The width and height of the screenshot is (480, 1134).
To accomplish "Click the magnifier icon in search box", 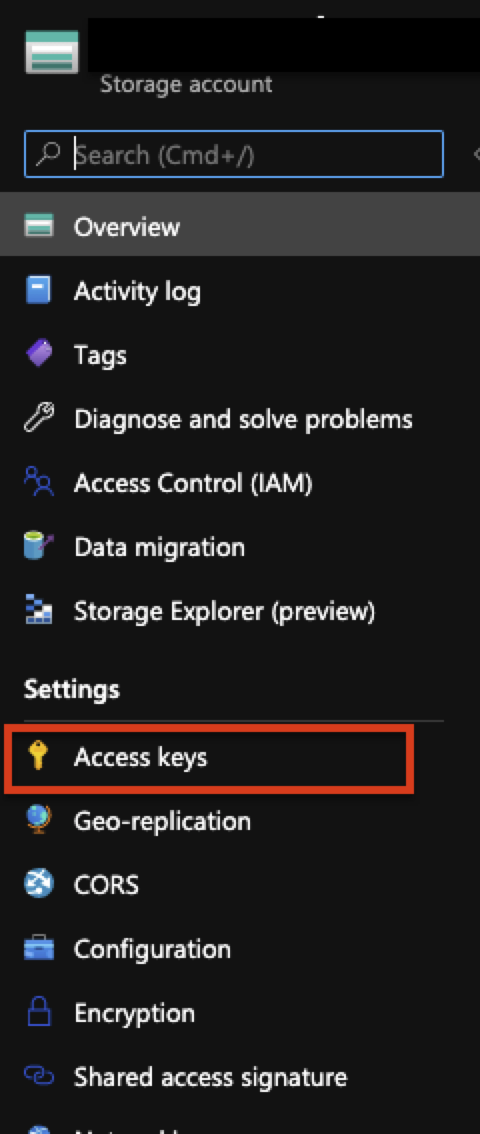I will [50, 153].
